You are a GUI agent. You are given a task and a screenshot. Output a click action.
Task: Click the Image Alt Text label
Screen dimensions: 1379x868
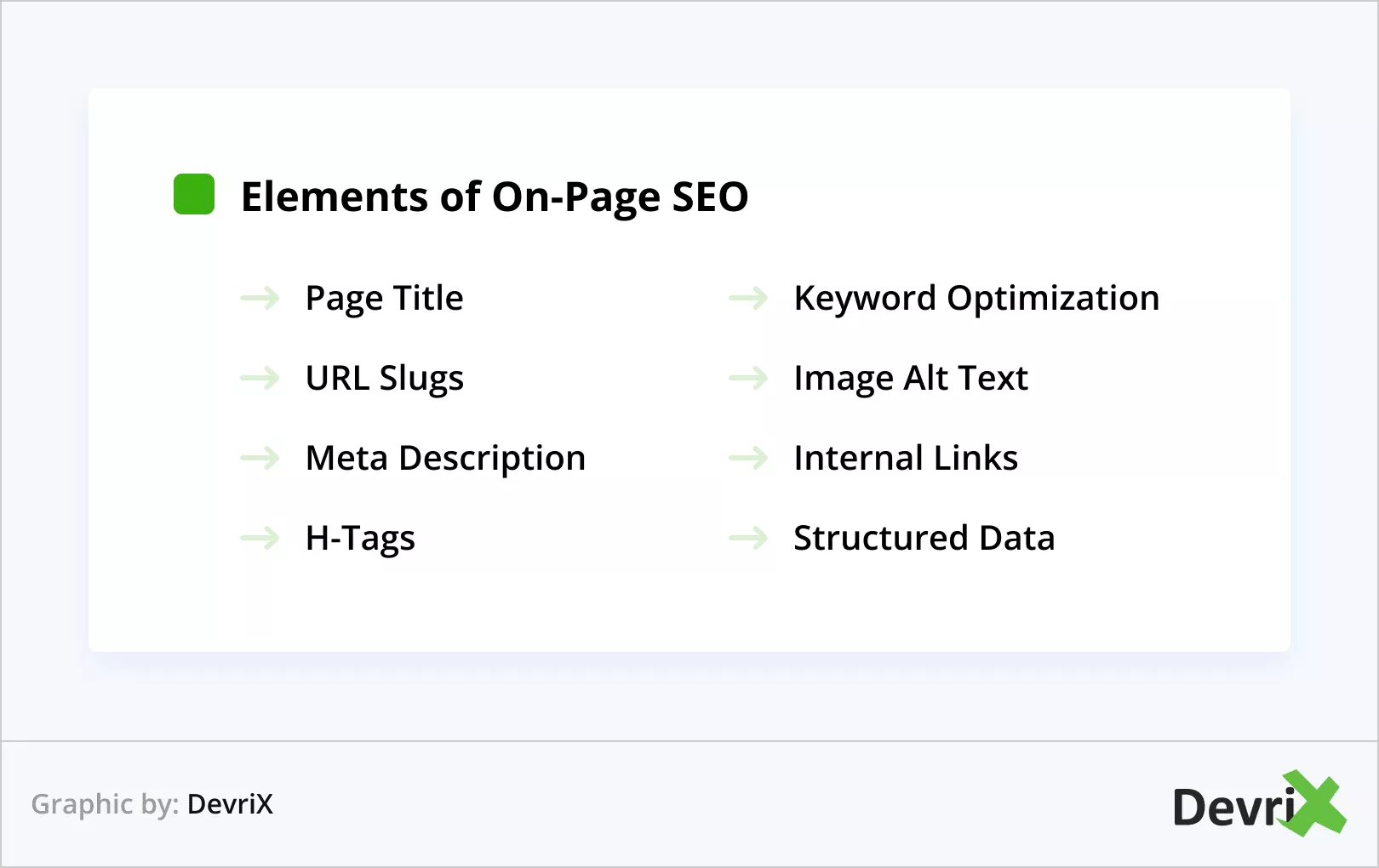point(911,379)
